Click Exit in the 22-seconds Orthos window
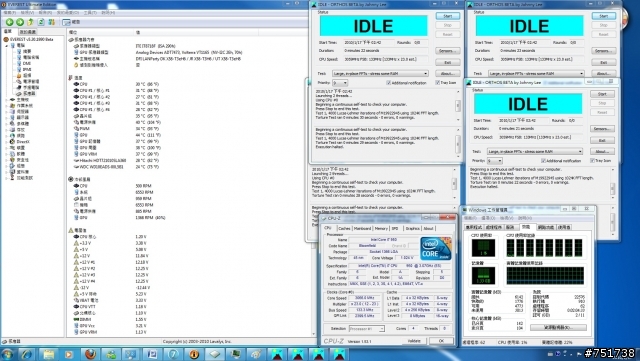Viewport: 640px width, 361px height. pyautogui.click(x=447, y=62)
